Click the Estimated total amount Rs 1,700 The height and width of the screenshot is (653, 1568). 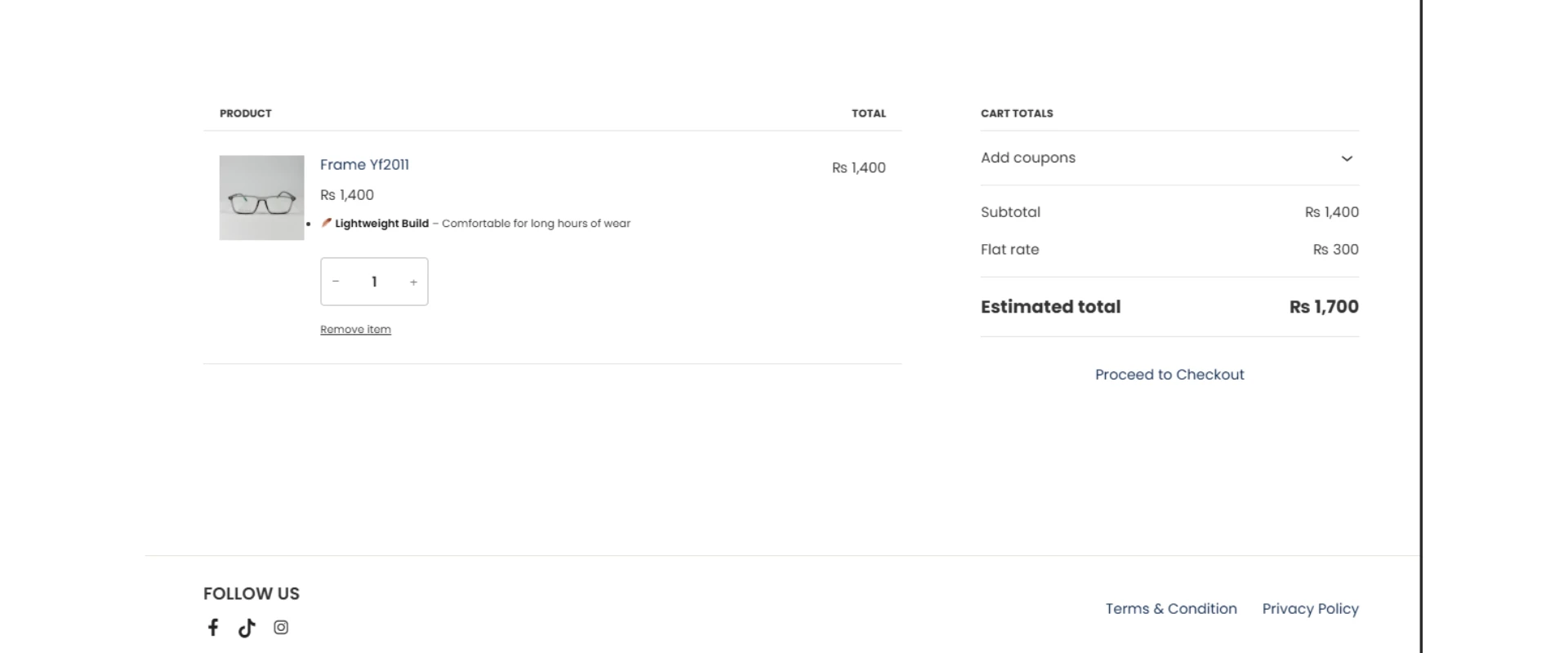(1324, 307)
